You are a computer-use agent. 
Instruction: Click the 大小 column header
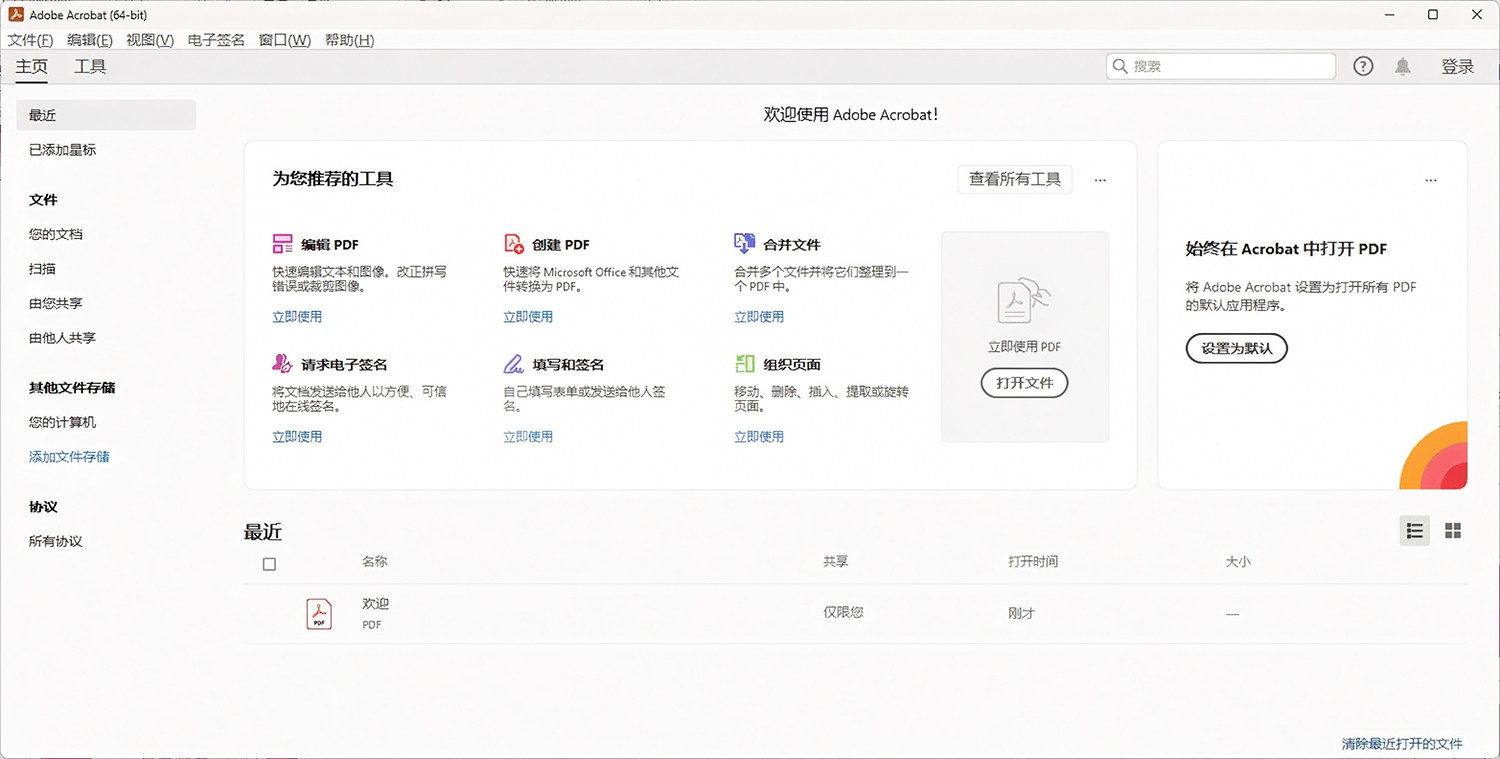click(x=1238, y=562)
